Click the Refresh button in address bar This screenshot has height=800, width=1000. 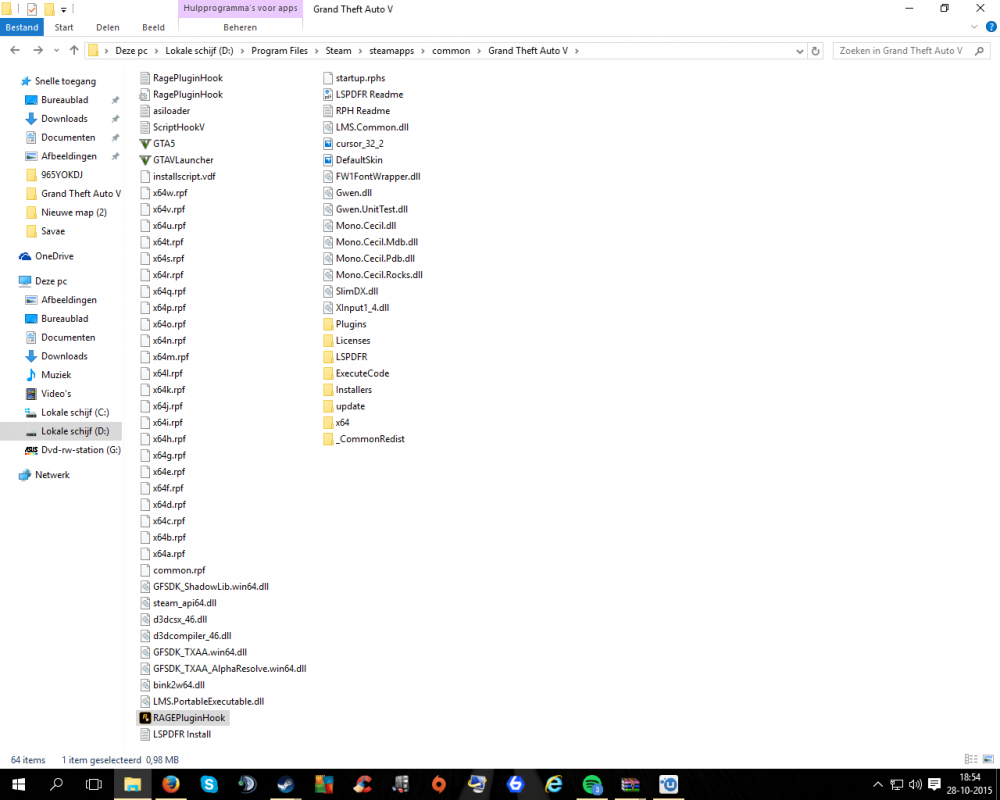tap(815, 51)
